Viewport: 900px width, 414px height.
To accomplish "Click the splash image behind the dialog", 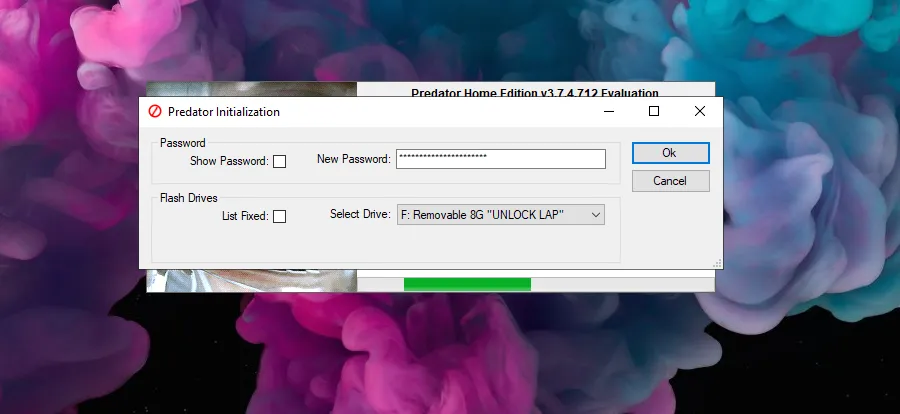I will click(252, 280).
